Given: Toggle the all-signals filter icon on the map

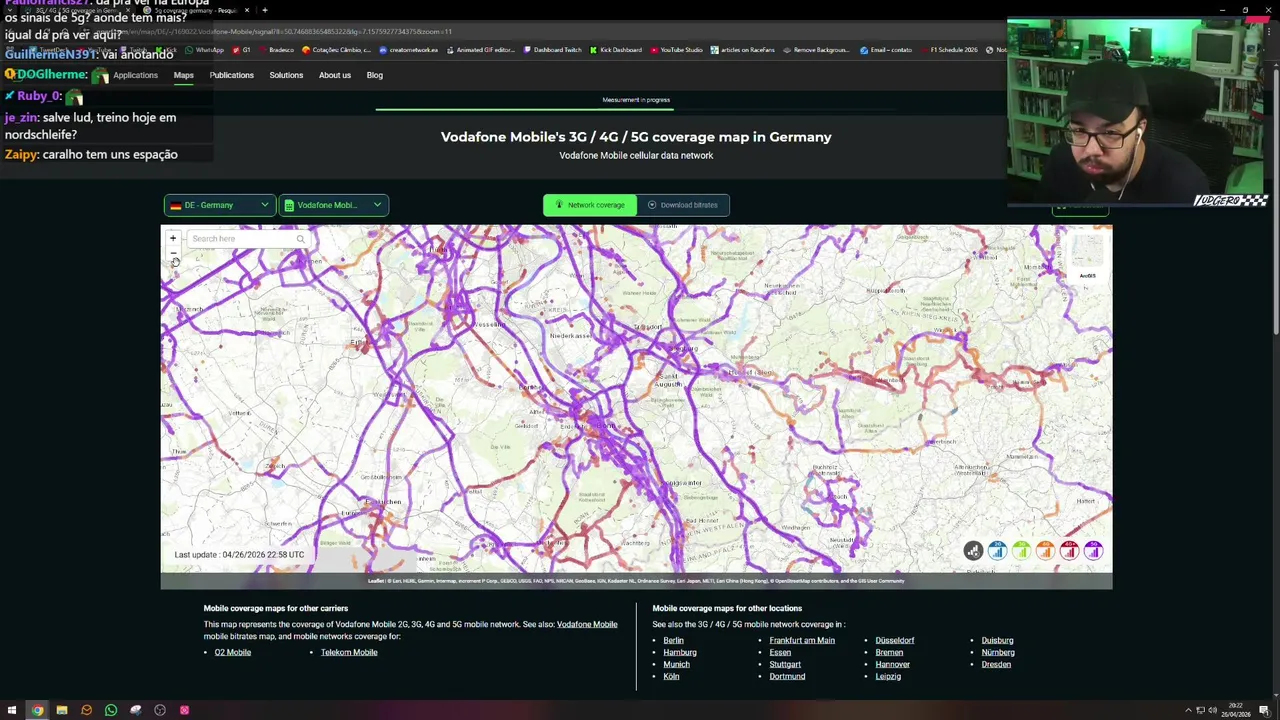Looking at the screenshot, I should [x=973, y=551].
